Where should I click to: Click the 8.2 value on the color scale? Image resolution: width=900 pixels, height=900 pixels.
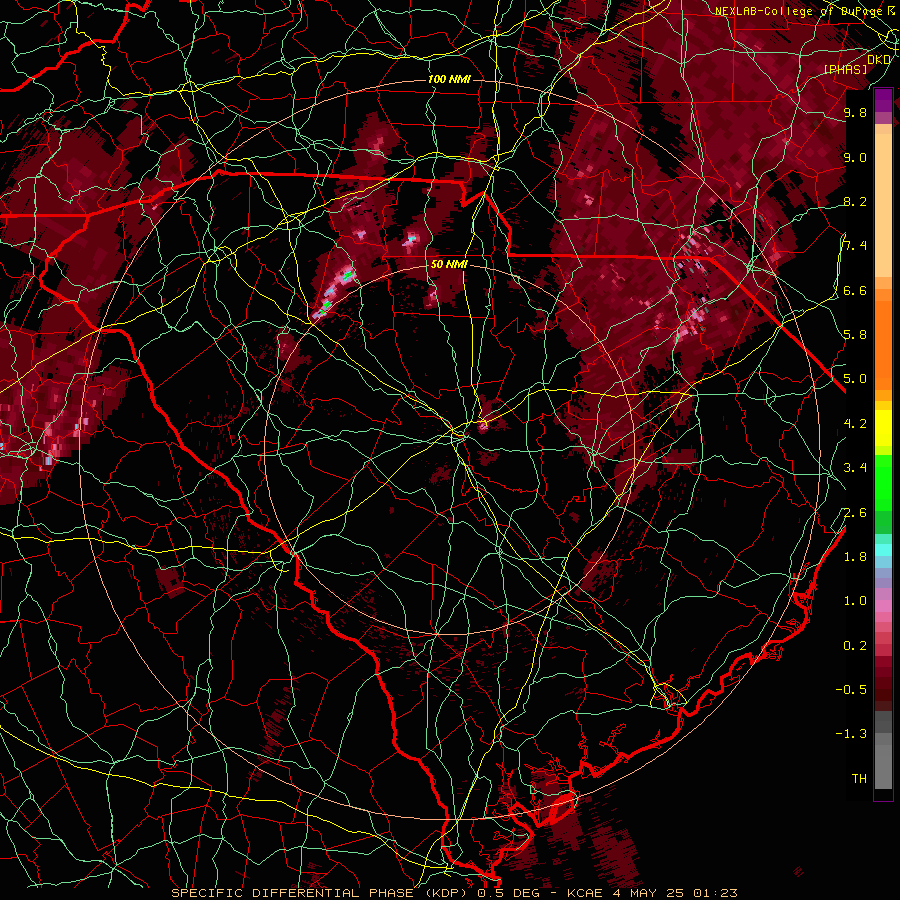click(x=855, y=201)
